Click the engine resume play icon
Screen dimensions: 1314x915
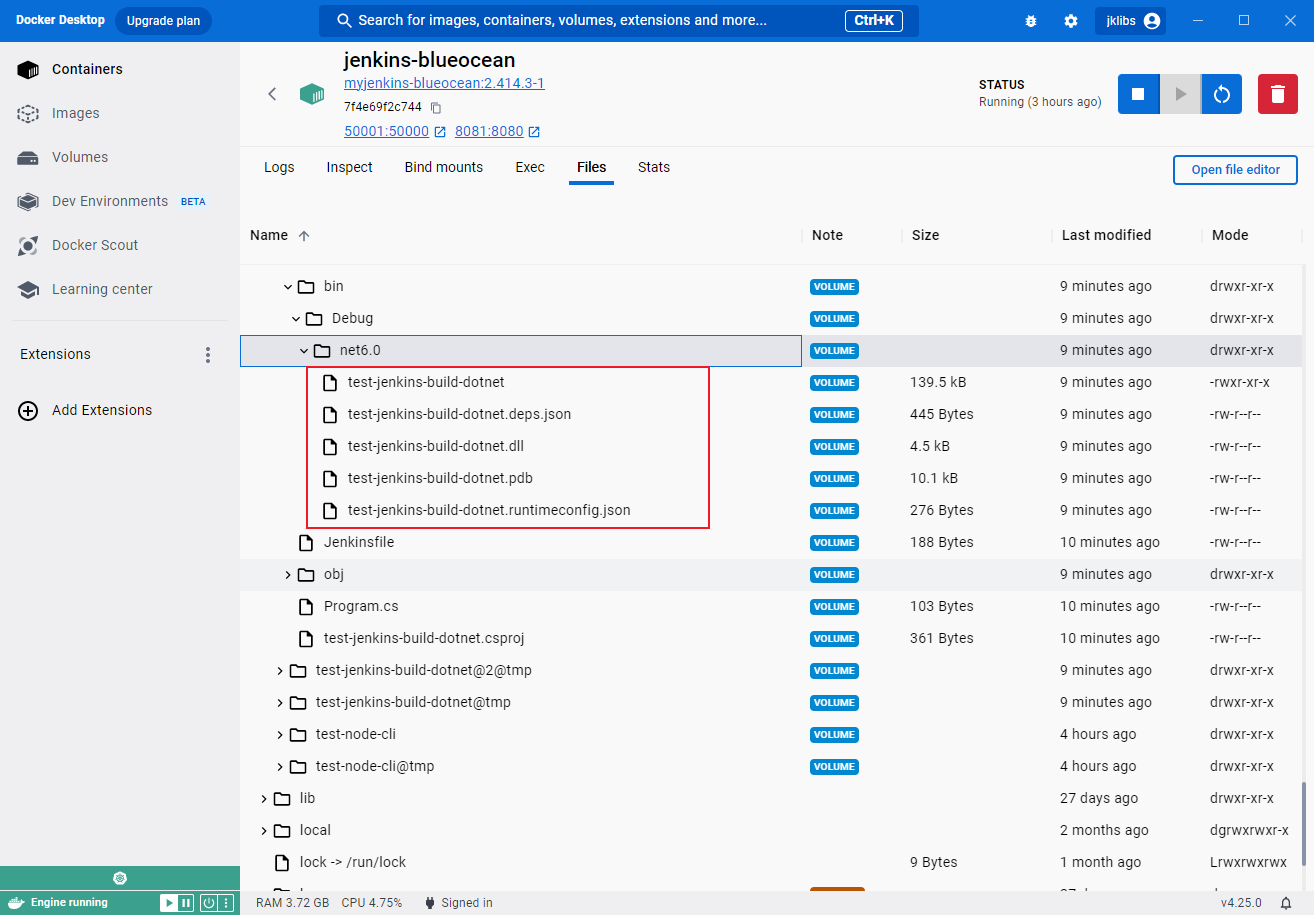pyautogui.click(x=169, y=903)
